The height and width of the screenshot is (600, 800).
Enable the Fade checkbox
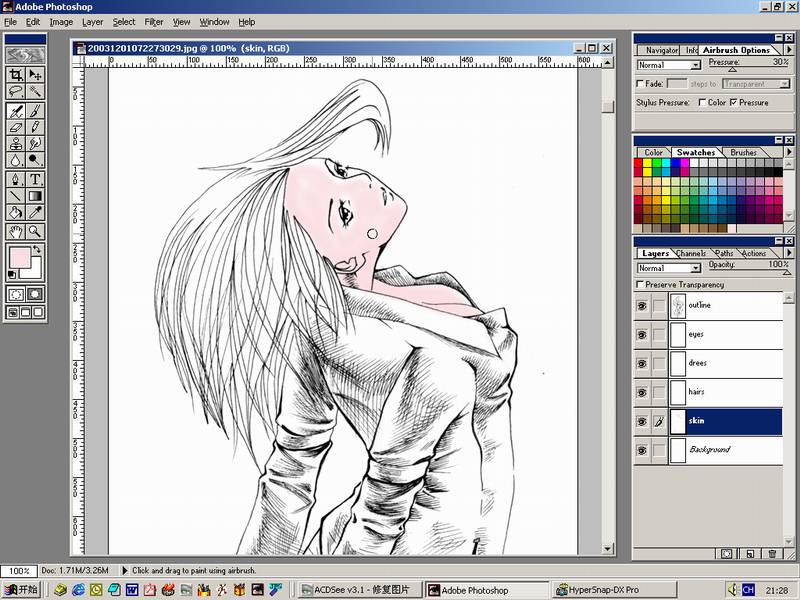point(640,83)
